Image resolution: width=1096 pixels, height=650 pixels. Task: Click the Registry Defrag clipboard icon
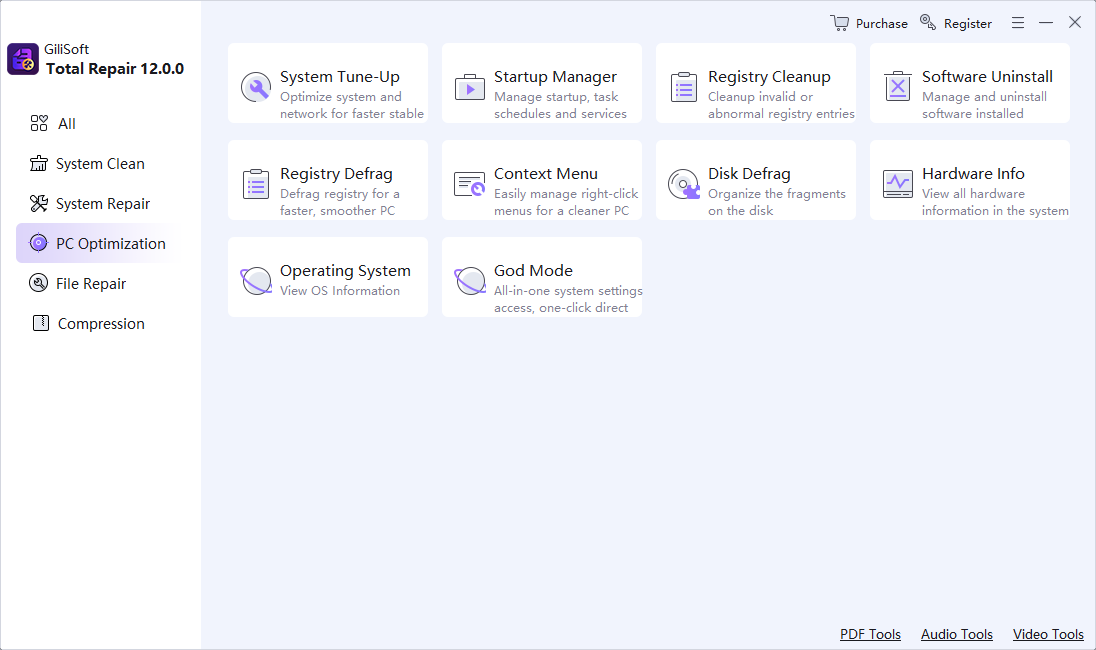[256, 185]
